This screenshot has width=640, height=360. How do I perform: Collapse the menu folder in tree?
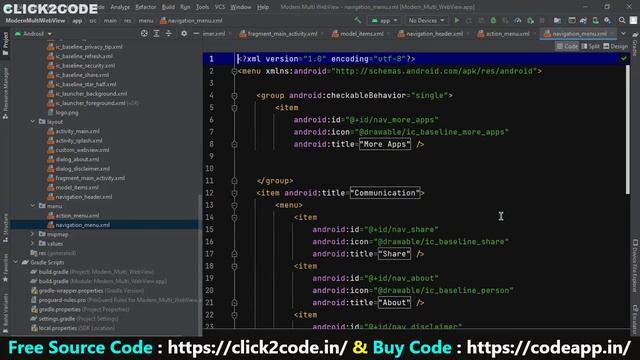tap(33, 206)
